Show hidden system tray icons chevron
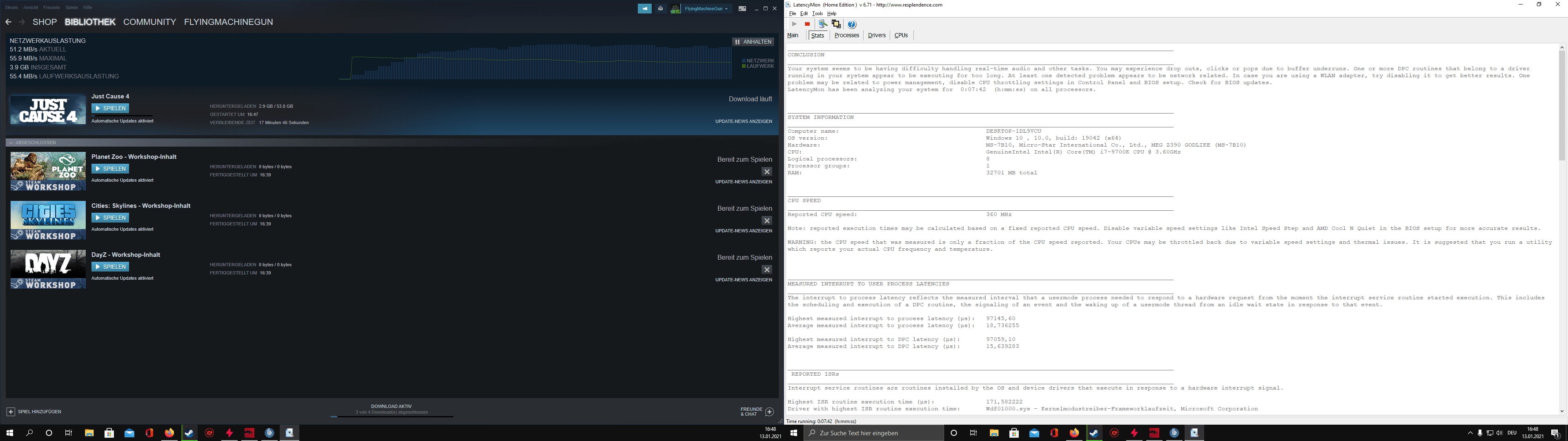Viewport: 1568px width, 441px height. [x=1470, y=433]
